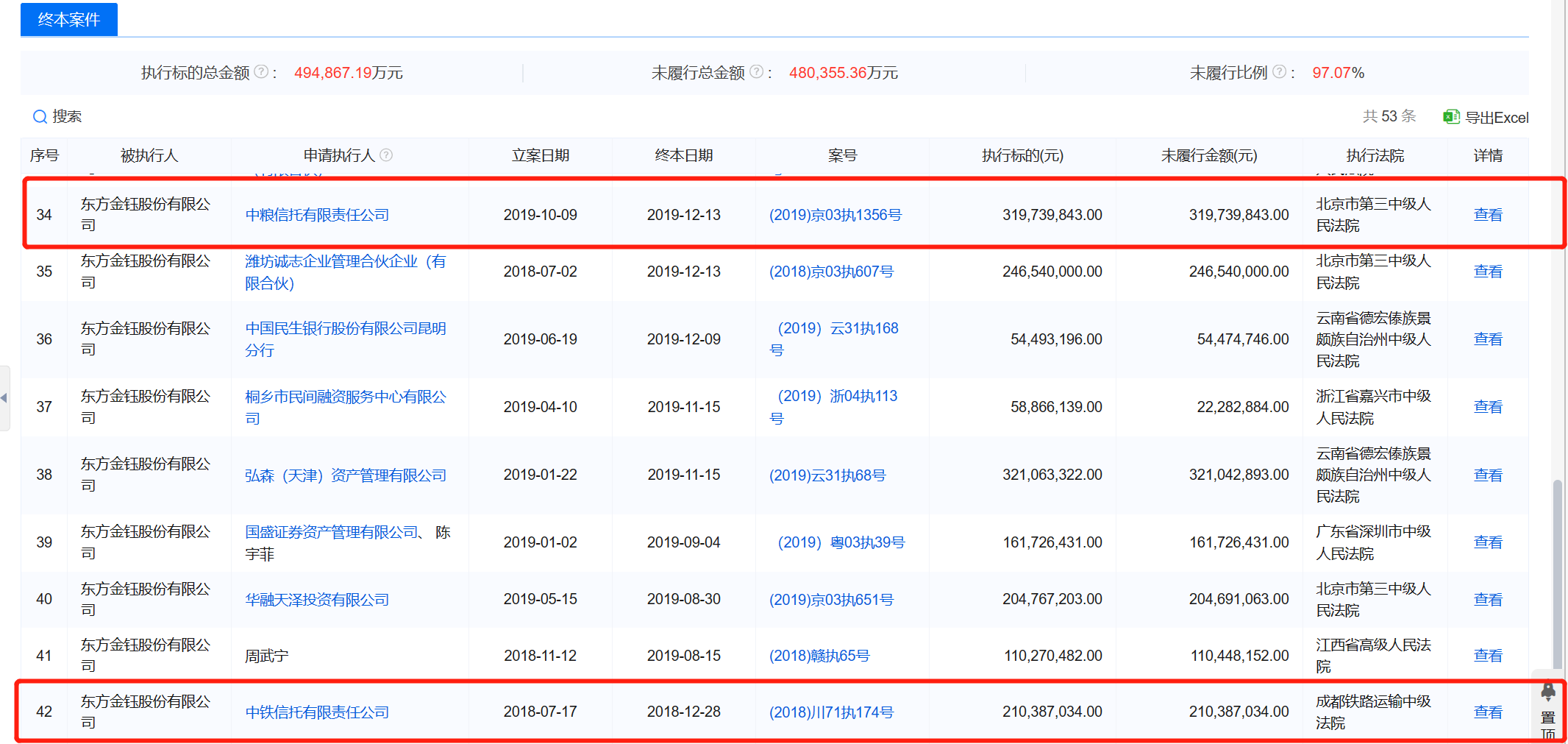Viewport: 1568px width, 744px height.
Task: Open help icon beside 执行标的总金额
Action: (x=261, y=72)
